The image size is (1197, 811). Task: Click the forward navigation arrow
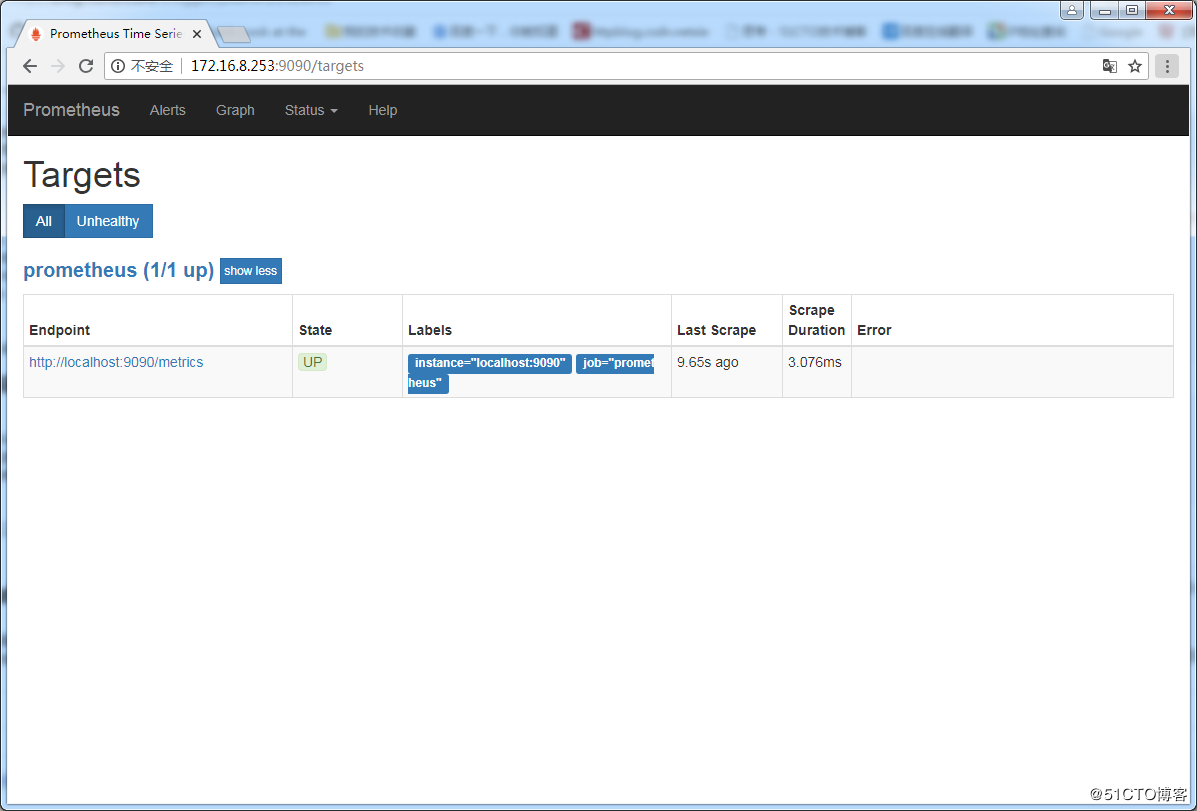click(57, 65)
